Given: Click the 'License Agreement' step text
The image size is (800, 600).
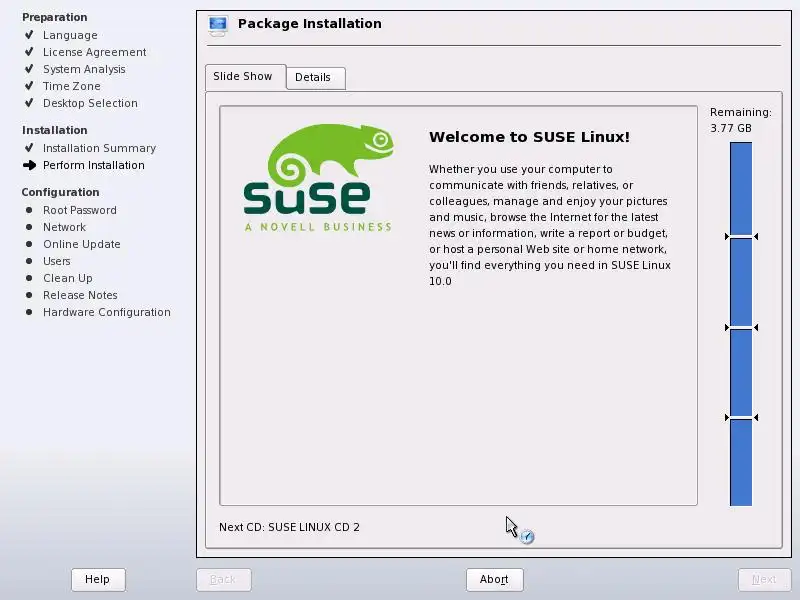Looking at the screenshot, I should click(x=94, y=52).
